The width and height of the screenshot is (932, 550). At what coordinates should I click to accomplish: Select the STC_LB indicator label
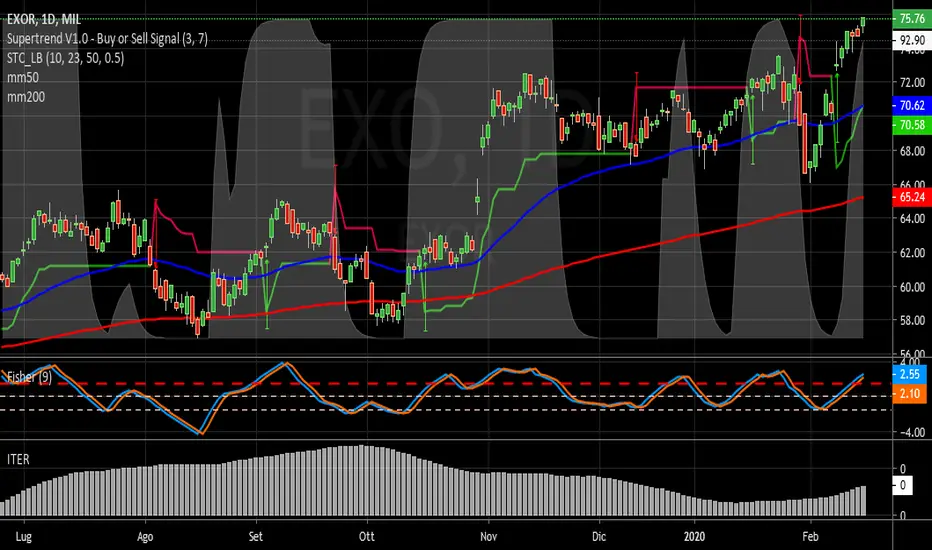pos(65,58)
